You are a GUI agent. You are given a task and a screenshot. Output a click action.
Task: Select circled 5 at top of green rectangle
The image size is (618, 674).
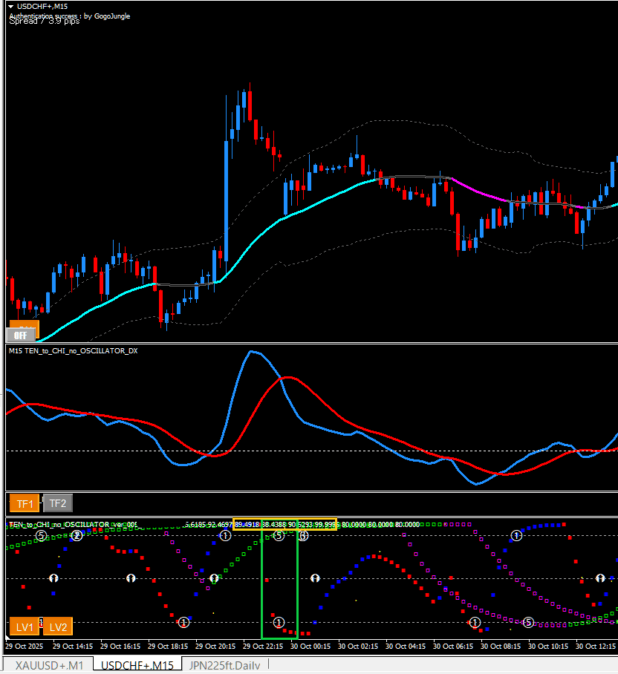click(279, 536)
